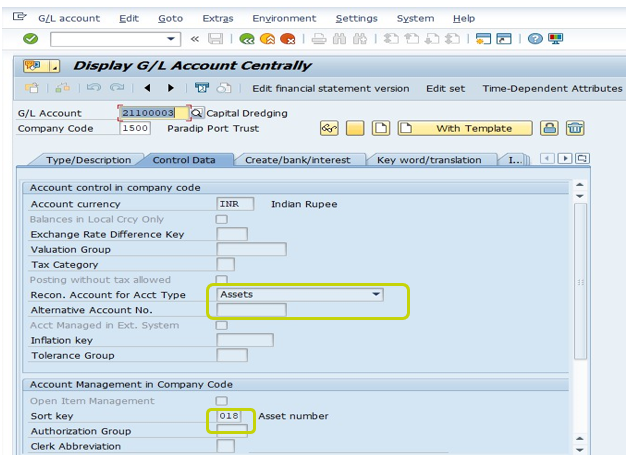Click the First Page icon
The width and height of the screenshot is (632, 460).
(391, 39)
